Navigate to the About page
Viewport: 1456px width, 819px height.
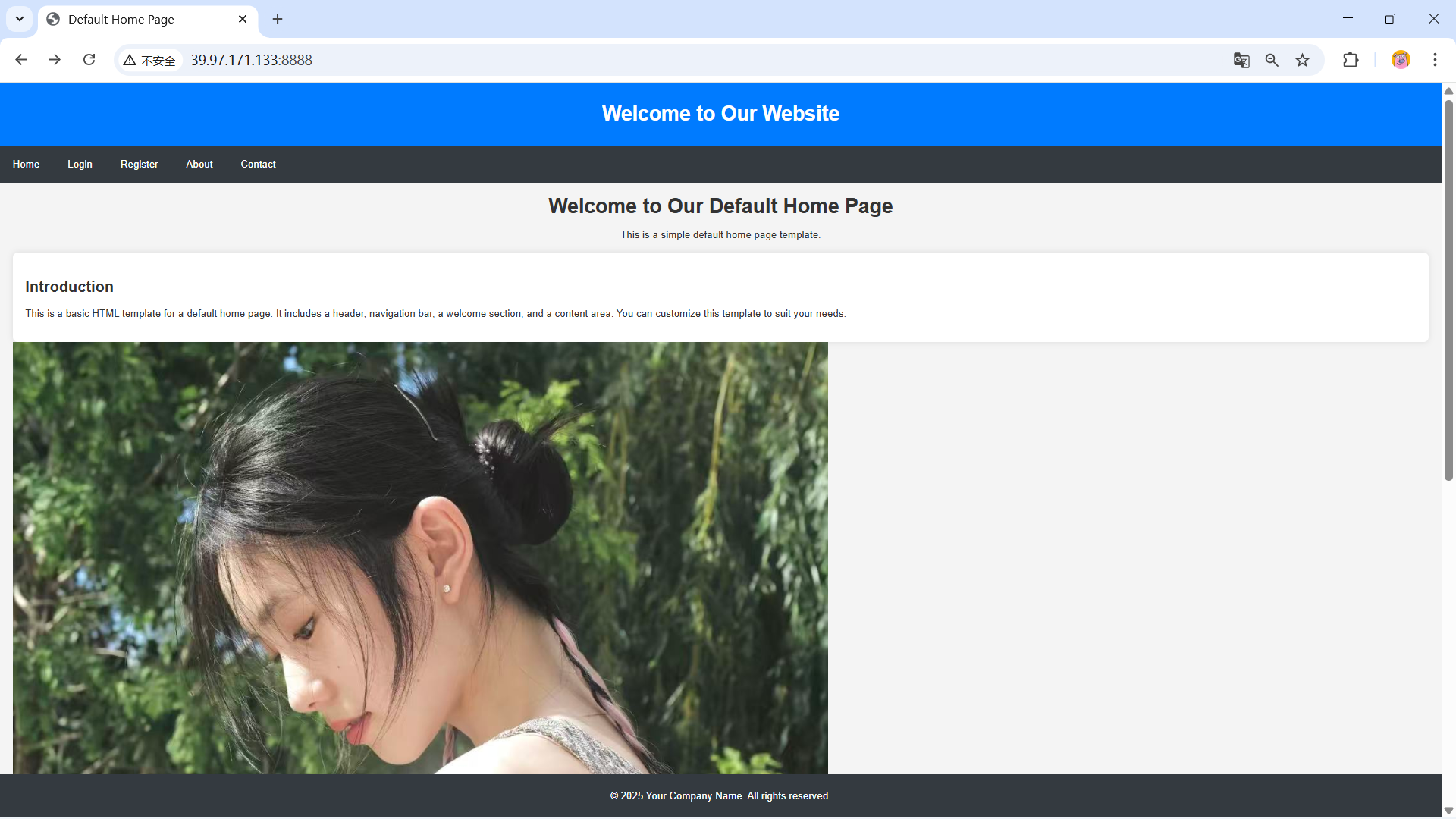[199, 164]
